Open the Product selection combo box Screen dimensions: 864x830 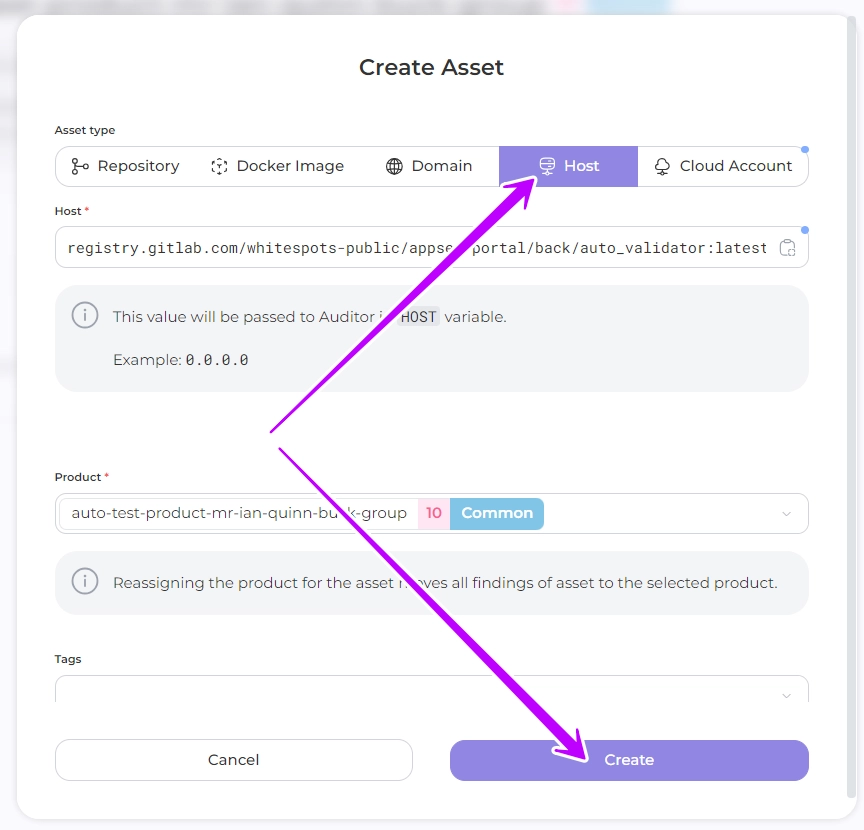pyautogui.click(x=660, y=514)
